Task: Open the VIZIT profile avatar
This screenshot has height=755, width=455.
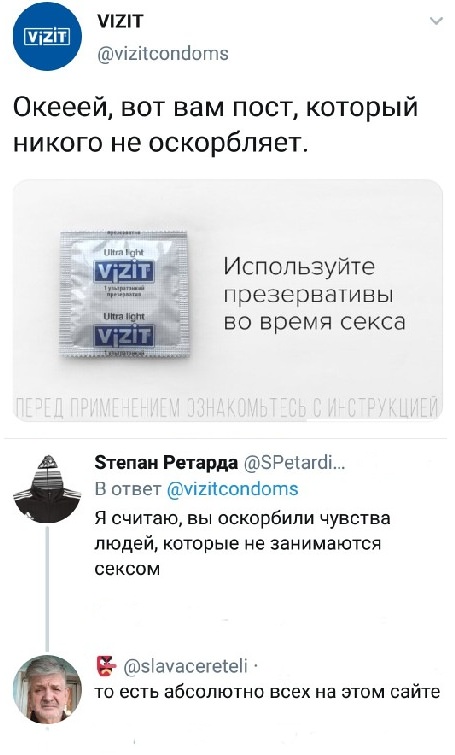Action: pyautogui.click(x=47, y=37)
